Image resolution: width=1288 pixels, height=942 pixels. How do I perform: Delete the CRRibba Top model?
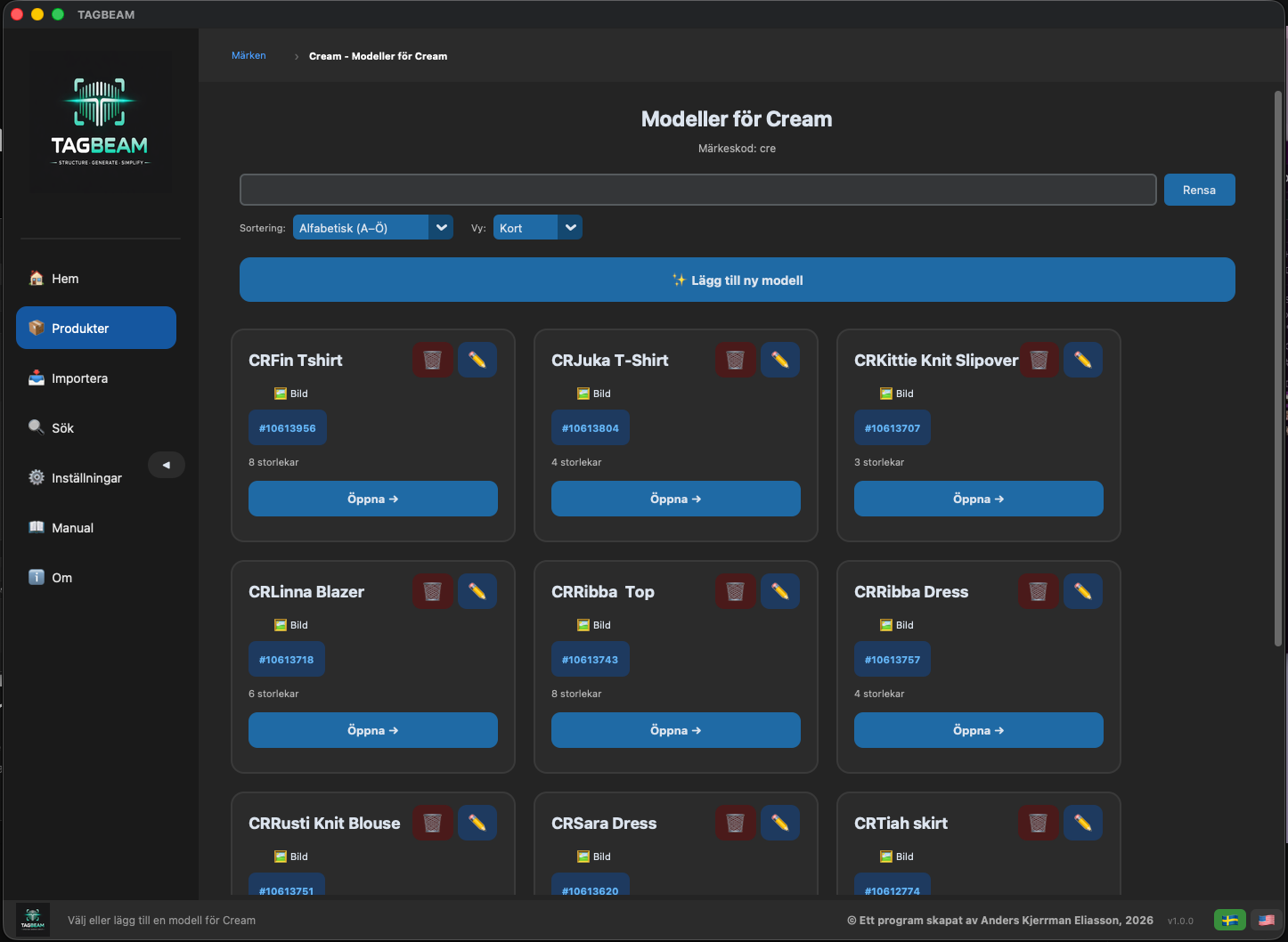click(x=736, y=591)
